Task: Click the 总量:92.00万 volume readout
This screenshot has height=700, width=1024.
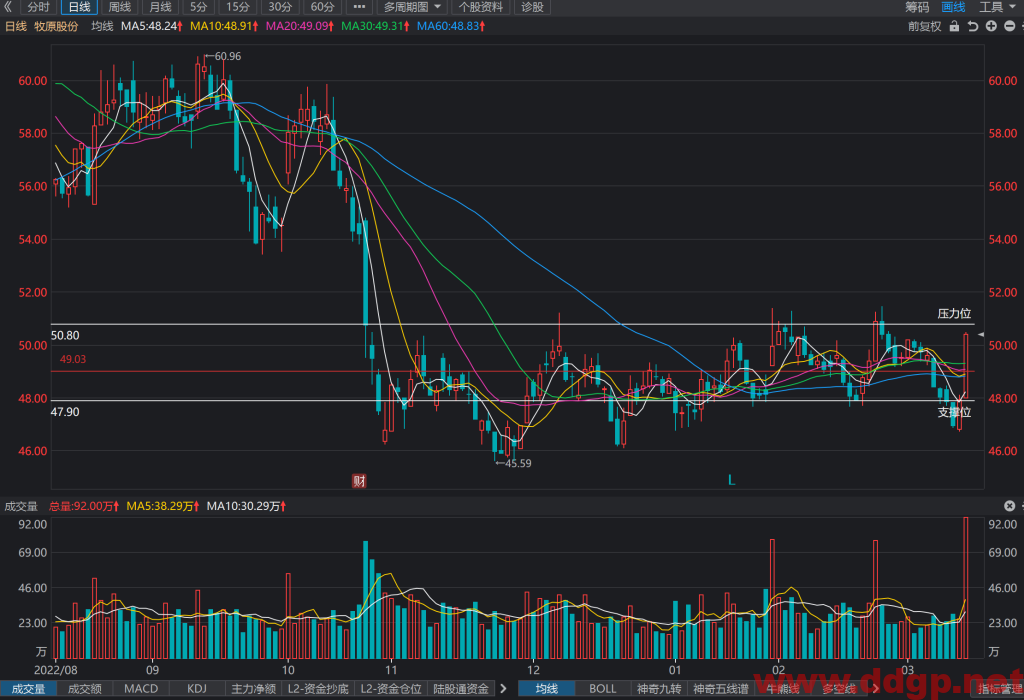Action: (x=84, y=506)
